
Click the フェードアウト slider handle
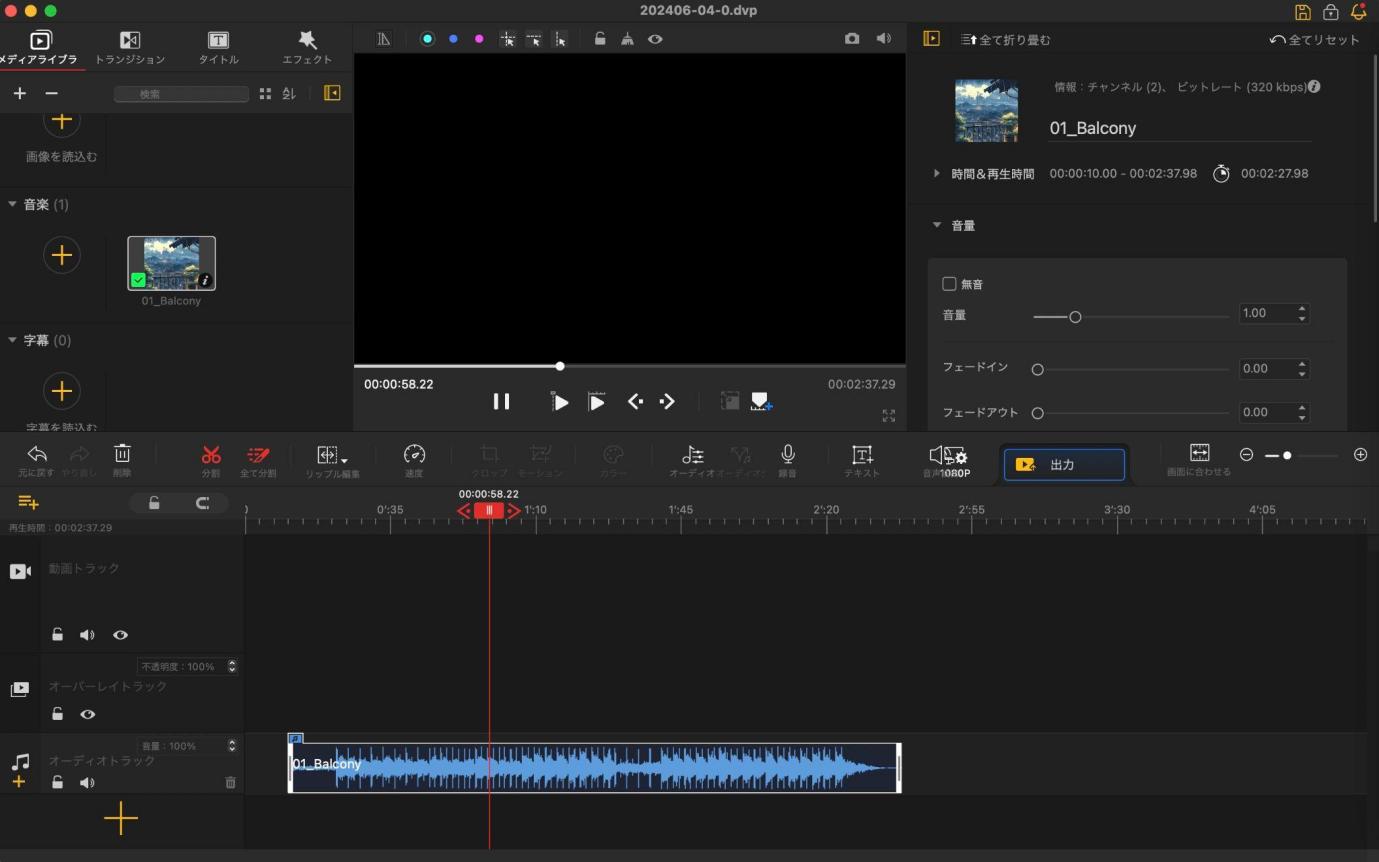1037,413
